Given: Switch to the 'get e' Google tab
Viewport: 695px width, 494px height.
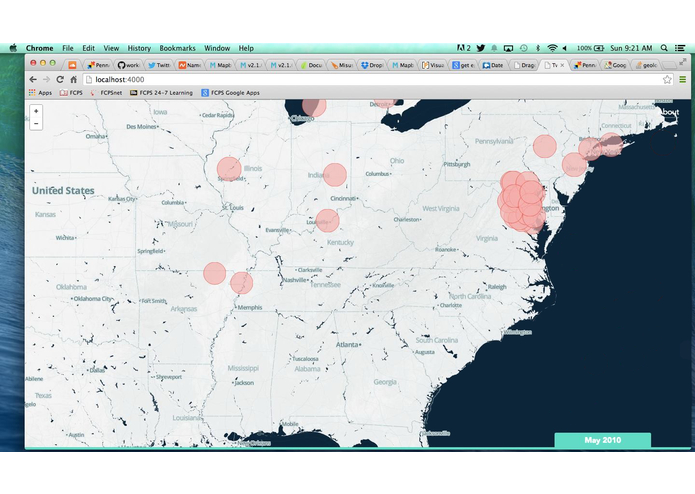Looking at the screenshot, I should (x=464, y=65).
